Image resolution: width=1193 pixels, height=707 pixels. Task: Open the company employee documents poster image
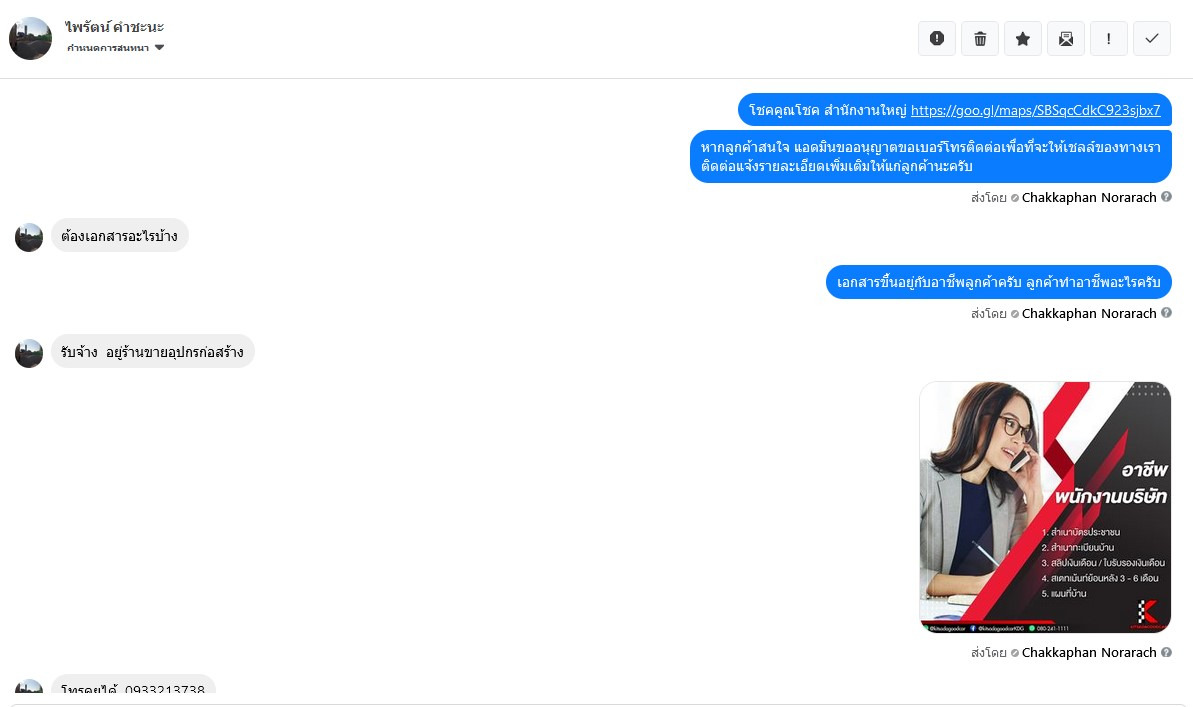point(1045,507)
